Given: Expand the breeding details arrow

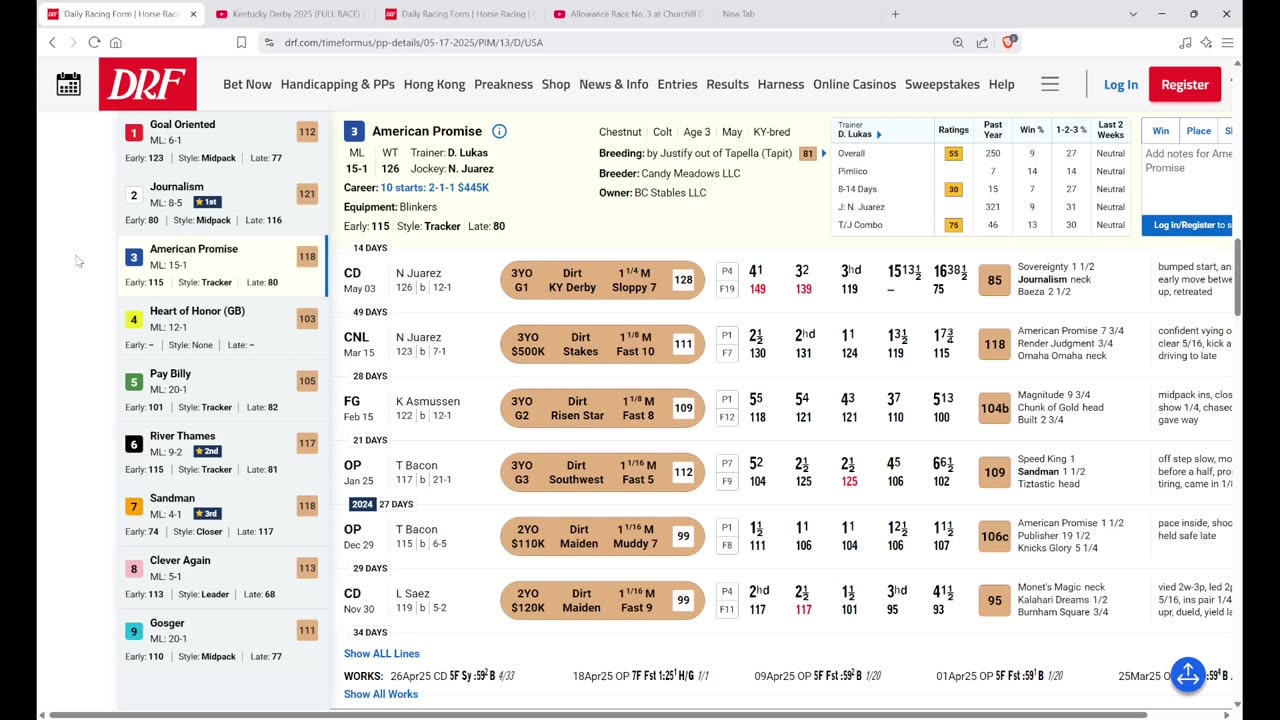Looking at the screenshot, I should point(824,153).
